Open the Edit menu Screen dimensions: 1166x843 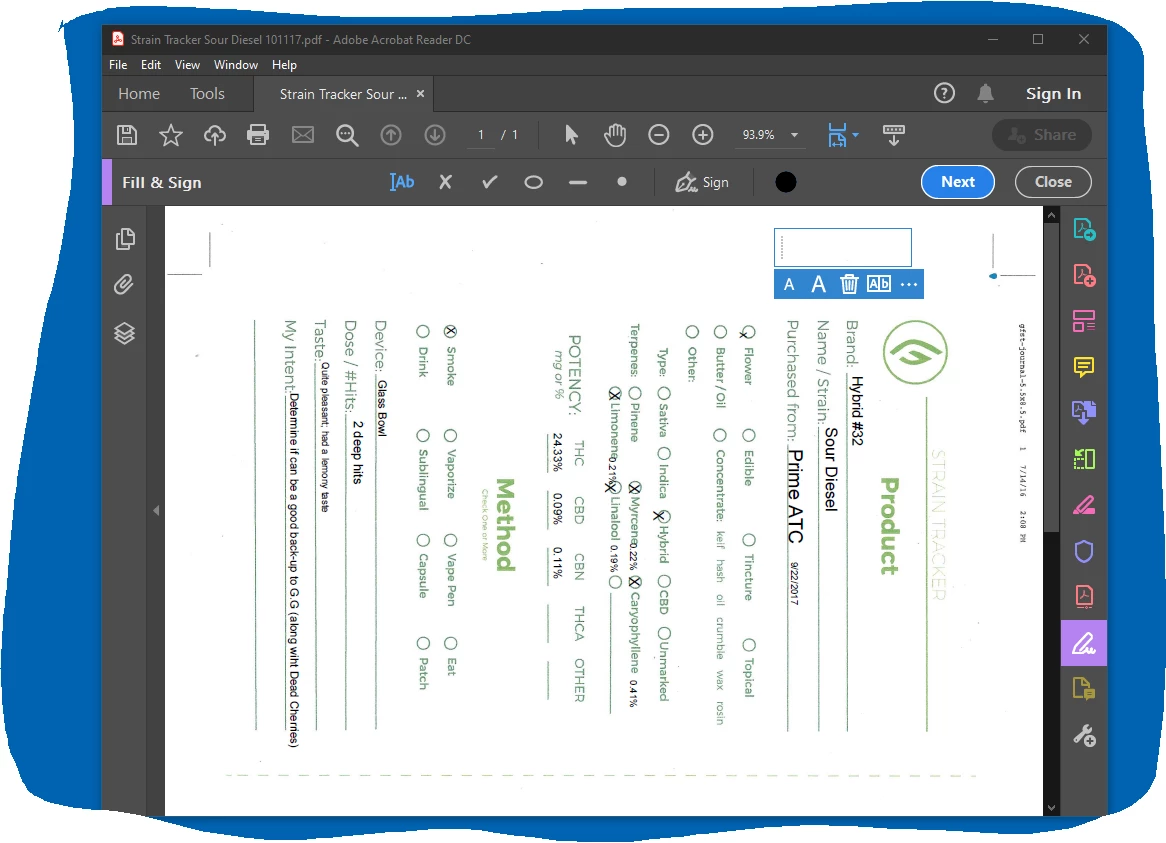pyautogui.click(x=151, y=65)
